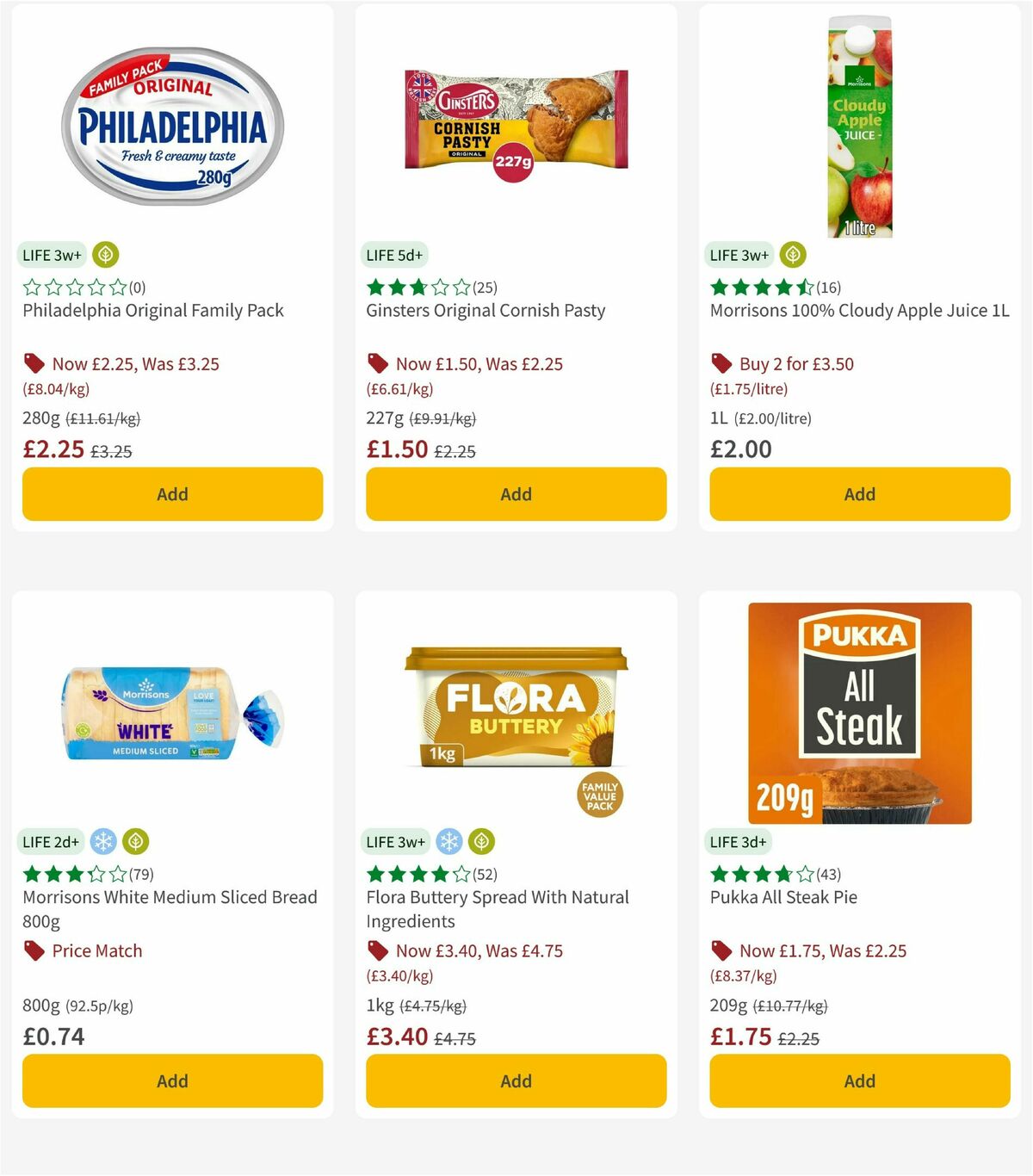Click the LIFE 2d+ badge on the white bread
Viewport: 1033px width, 1176px height.
click(51, 841)
